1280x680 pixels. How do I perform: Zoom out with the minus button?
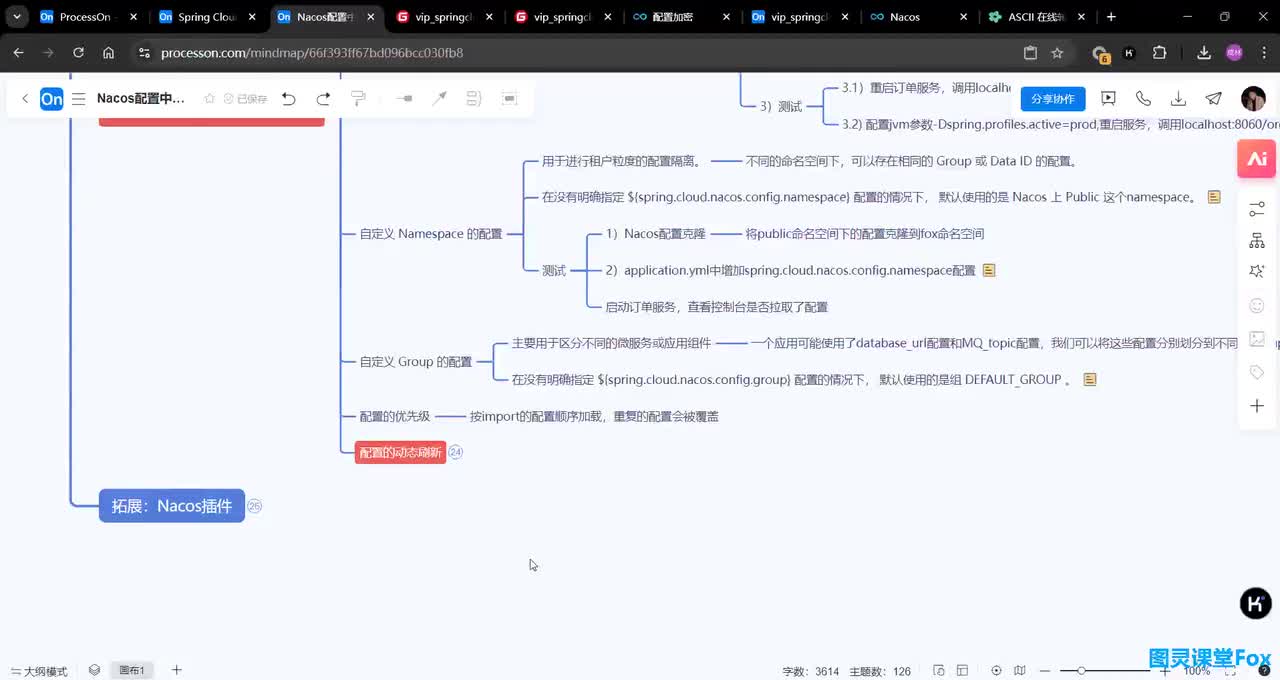tap(1045, 671)
